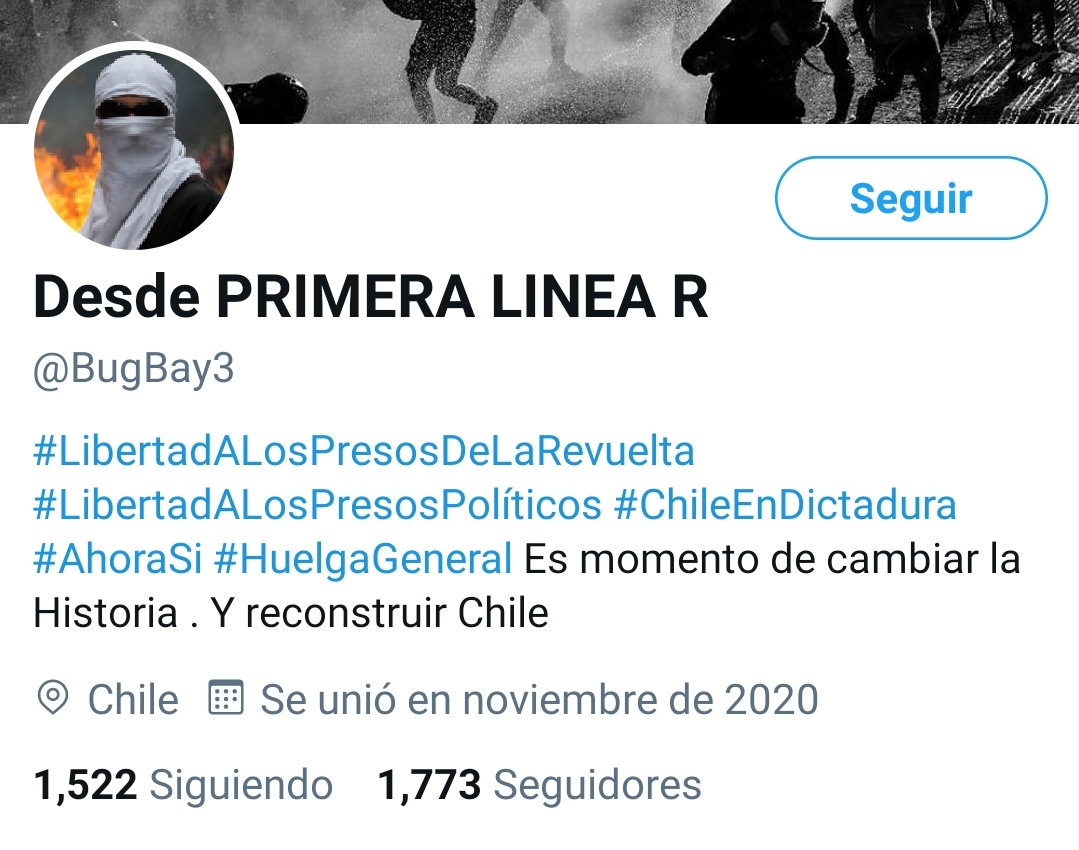This screenshot has height=850, width=1079.
Task: Click the @BugBay3 username handle
Action: tap(133, 369)
